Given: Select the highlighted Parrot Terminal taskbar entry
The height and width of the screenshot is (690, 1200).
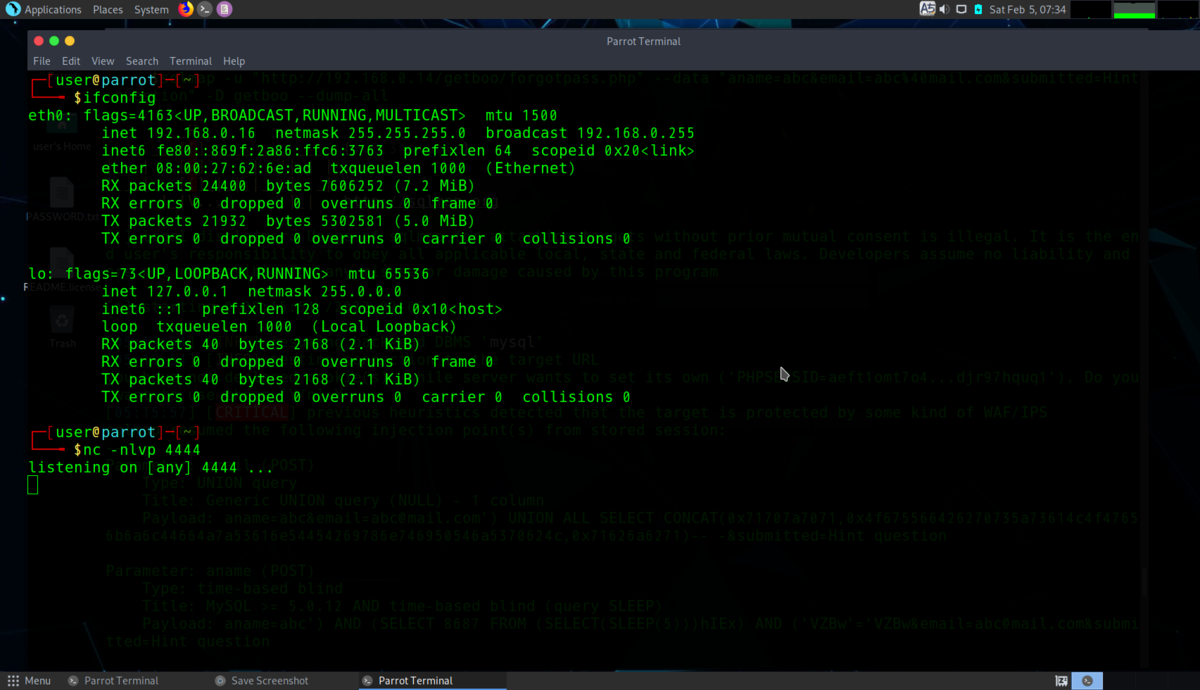Looking at the screenshot, I should click(x=432, y=680).
